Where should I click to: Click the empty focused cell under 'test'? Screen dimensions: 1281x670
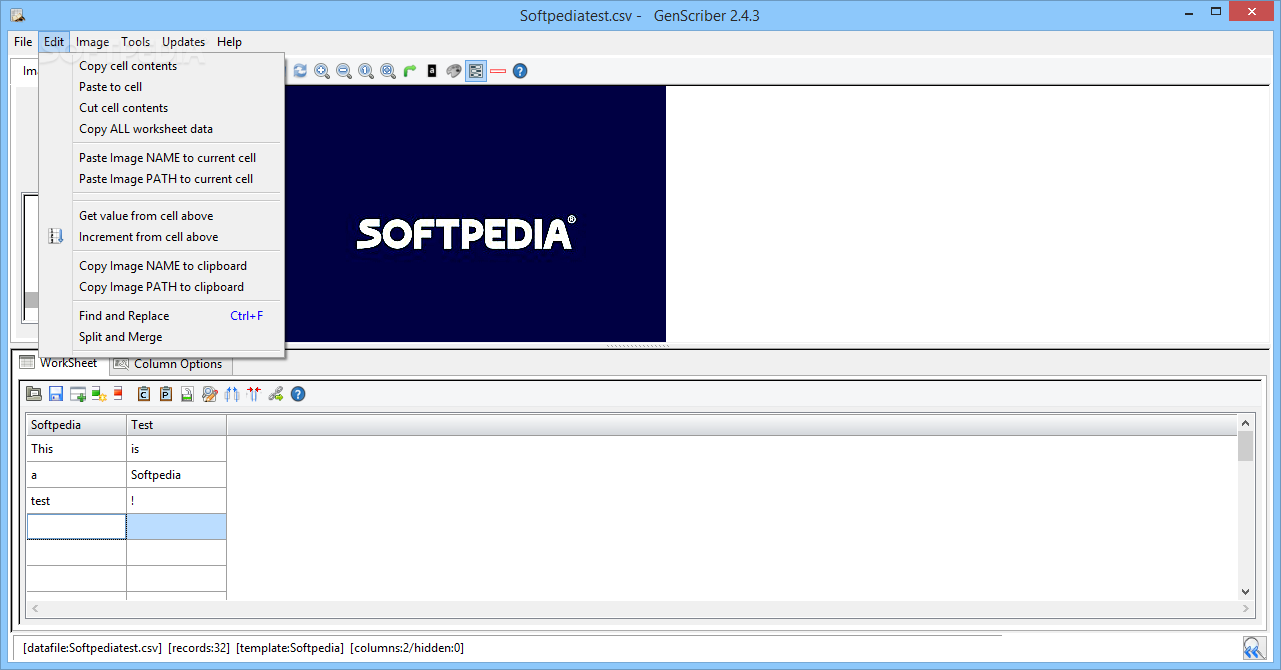[x=76, y=527]
